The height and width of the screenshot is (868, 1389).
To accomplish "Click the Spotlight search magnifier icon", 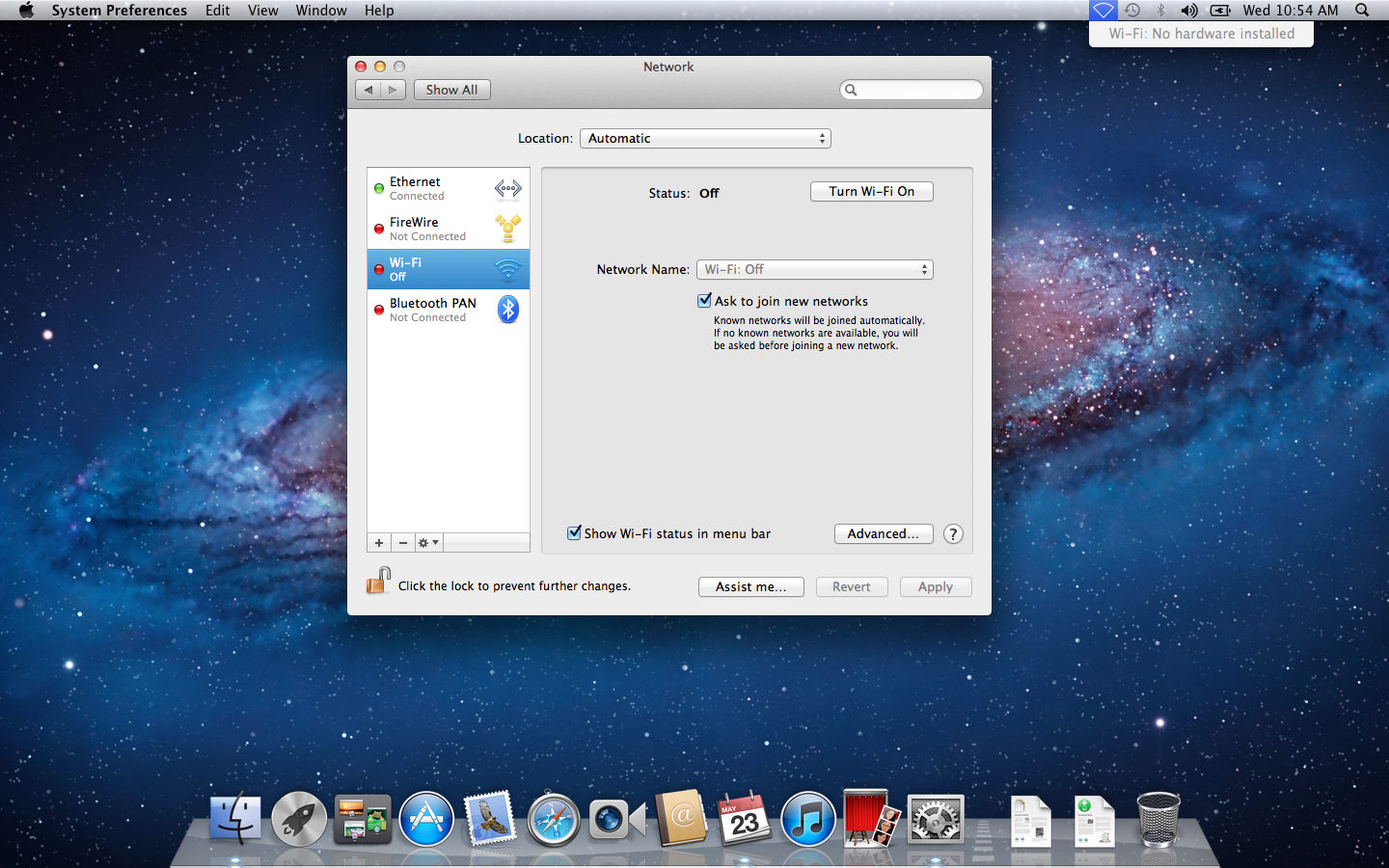I will click(1362, 11).
